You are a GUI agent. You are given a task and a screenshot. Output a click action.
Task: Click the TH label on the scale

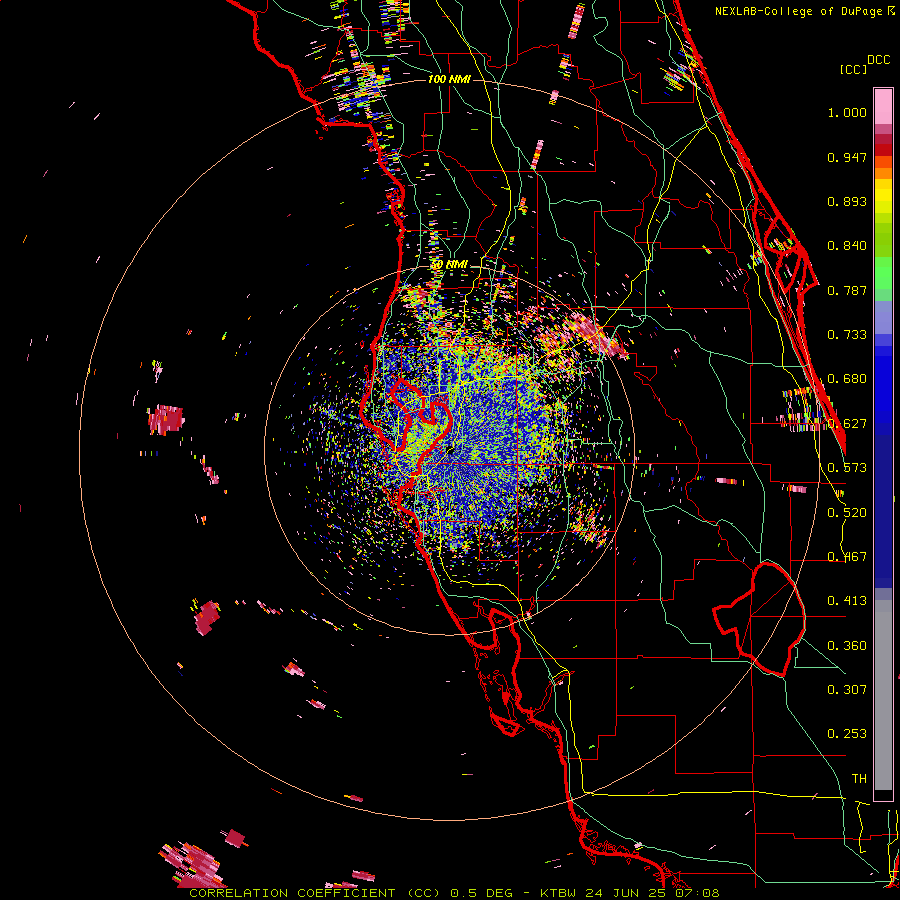[x=859, y=779]
